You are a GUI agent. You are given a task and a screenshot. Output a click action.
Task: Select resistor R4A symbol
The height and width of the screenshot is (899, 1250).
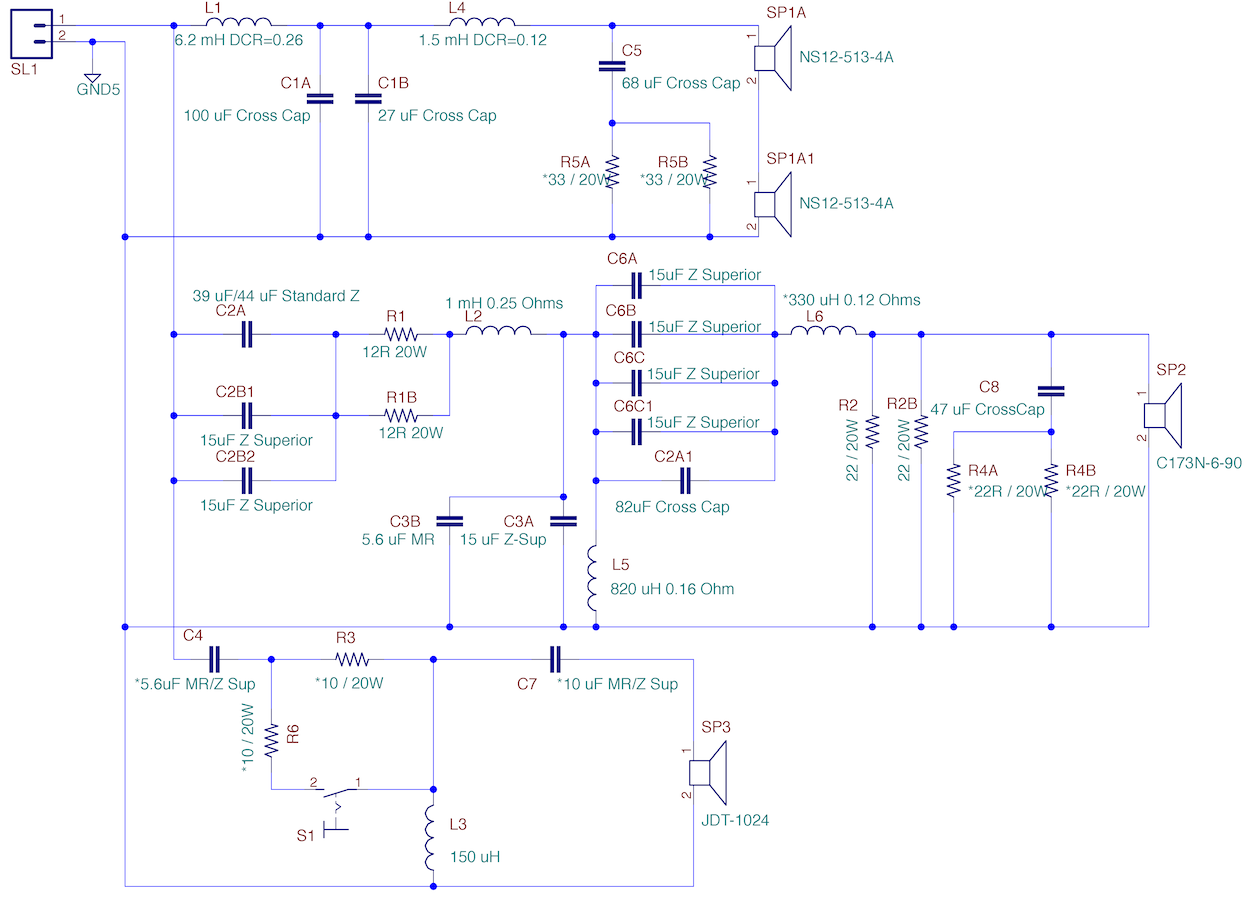(x=954, y=480)
